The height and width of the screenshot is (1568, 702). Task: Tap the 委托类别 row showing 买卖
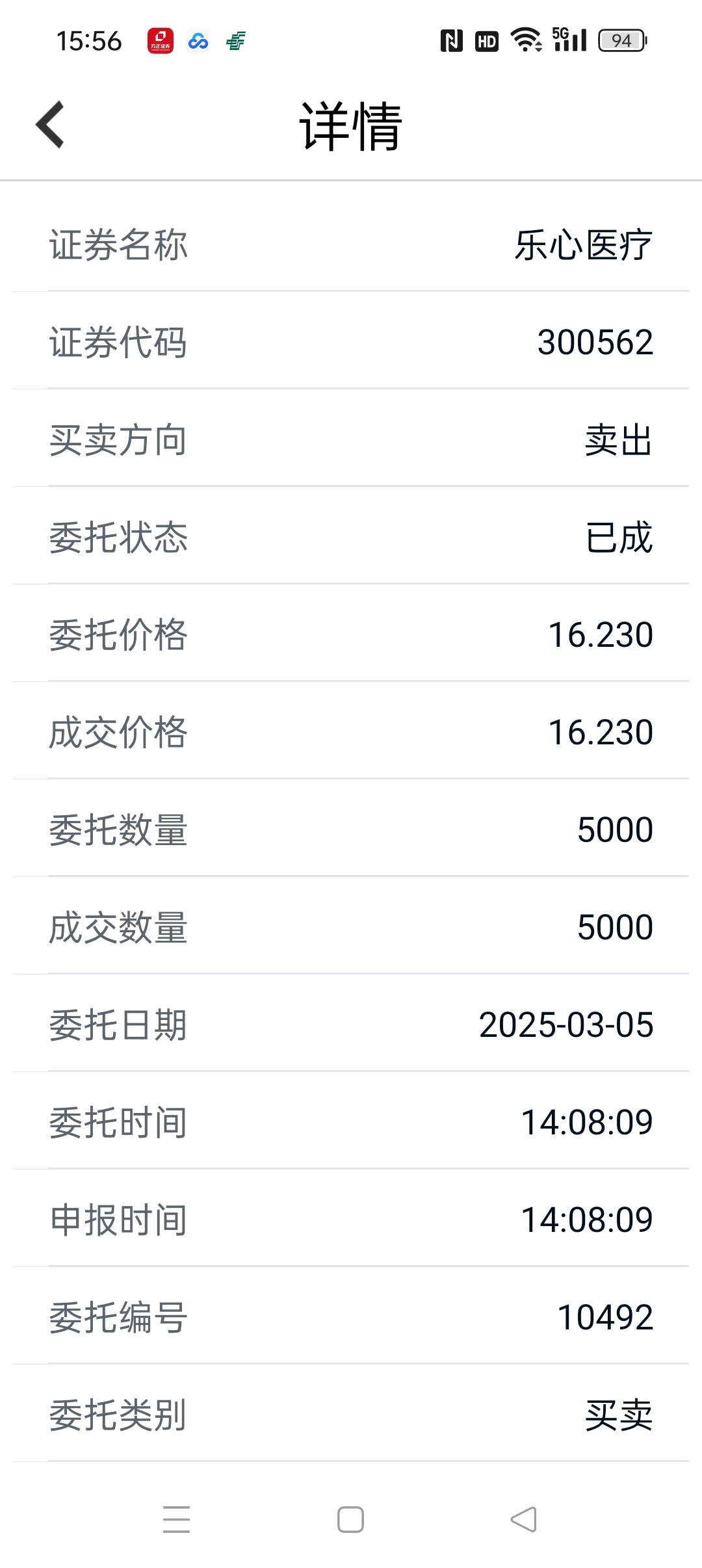point(351,1414)
